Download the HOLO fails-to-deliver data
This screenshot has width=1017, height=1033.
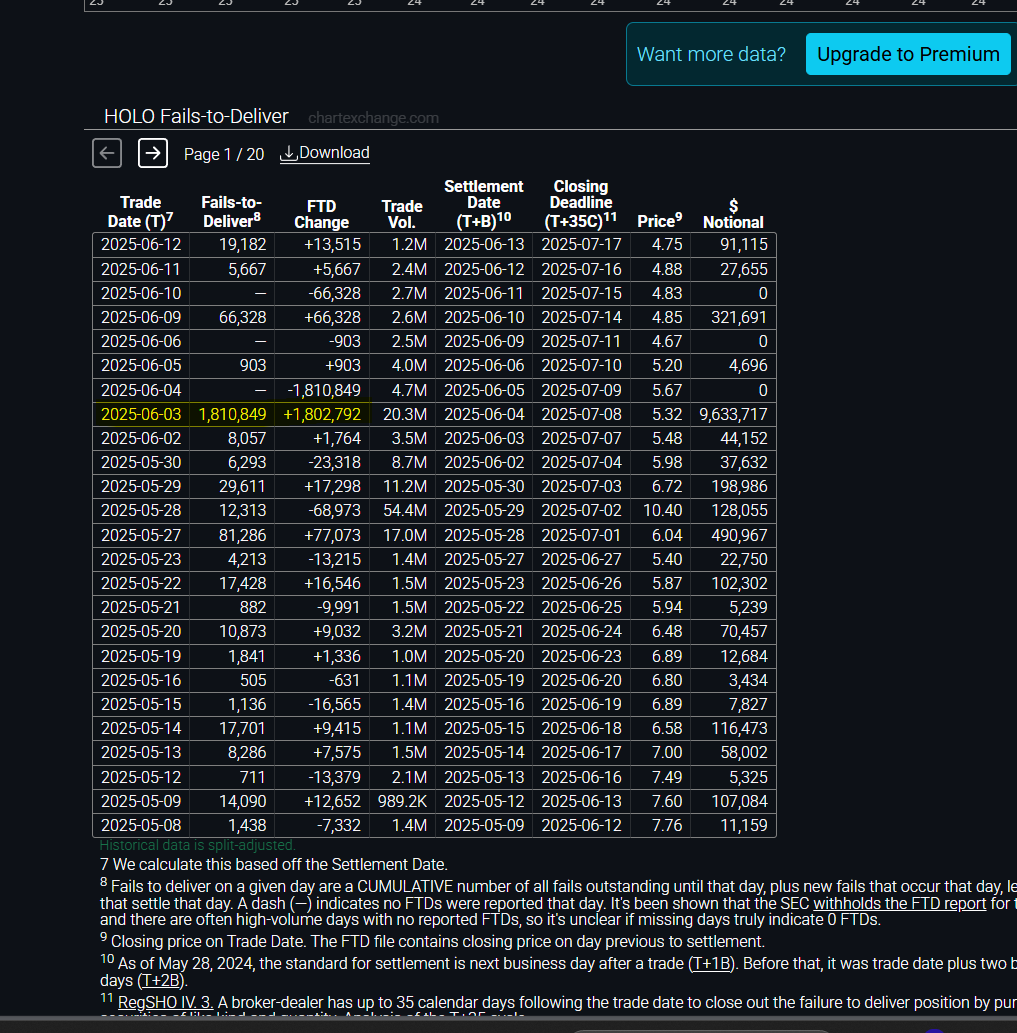[325, 153]
